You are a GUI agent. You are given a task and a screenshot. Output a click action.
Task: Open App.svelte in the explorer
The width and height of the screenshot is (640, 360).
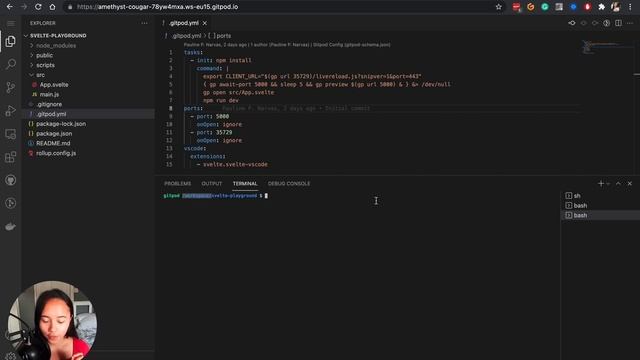89,84
